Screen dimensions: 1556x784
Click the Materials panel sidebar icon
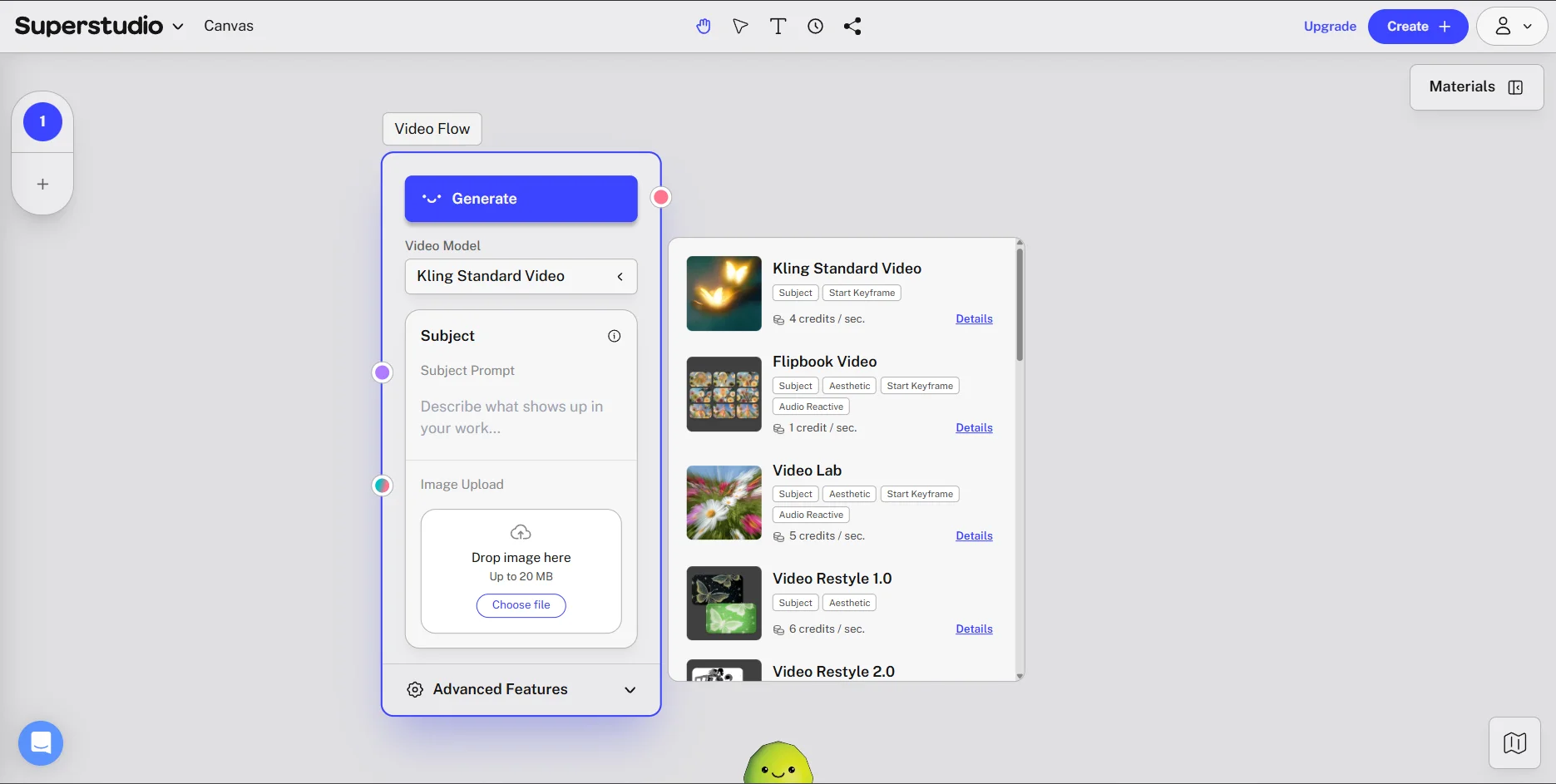[1515, 87]
